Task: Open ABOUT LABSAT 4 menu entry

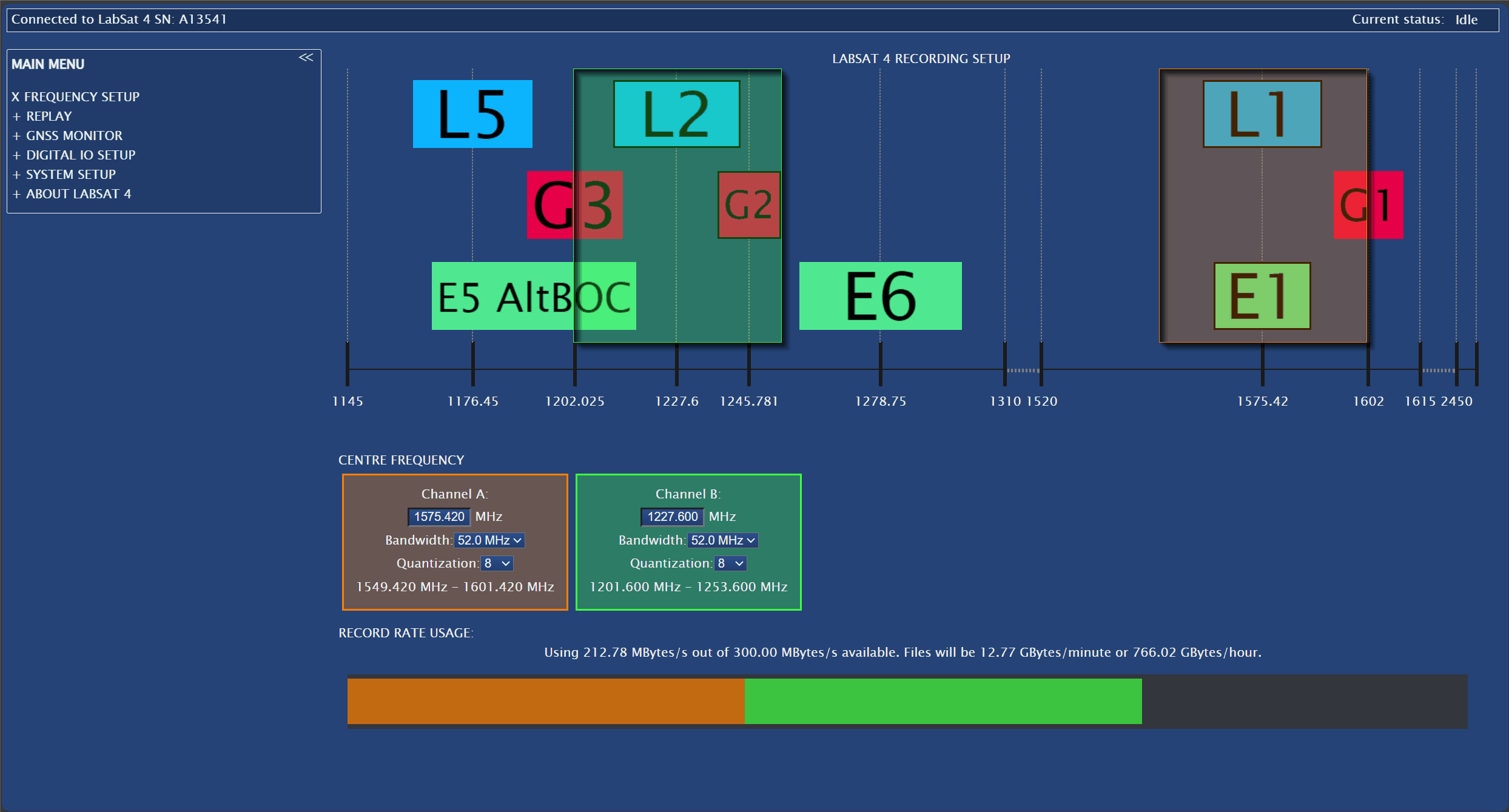Action: click(x=72, y=194)
